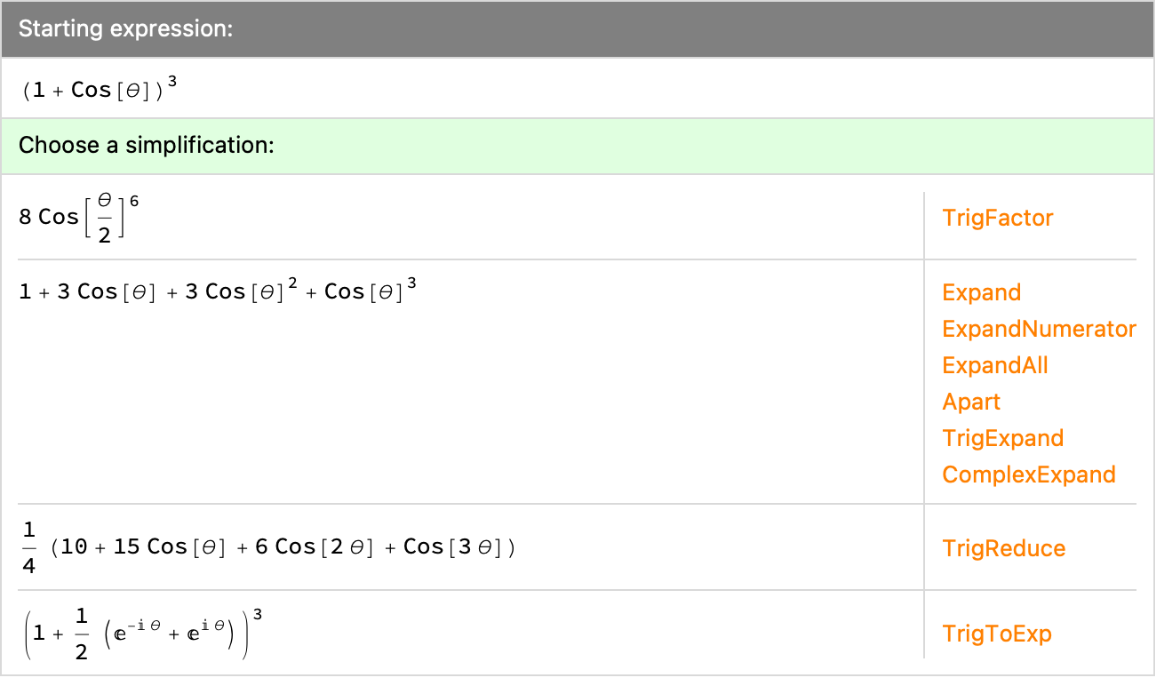Apply the TrigReduce simplification
Viewport: 1156px width, 678px height.
click(1003, 548)
